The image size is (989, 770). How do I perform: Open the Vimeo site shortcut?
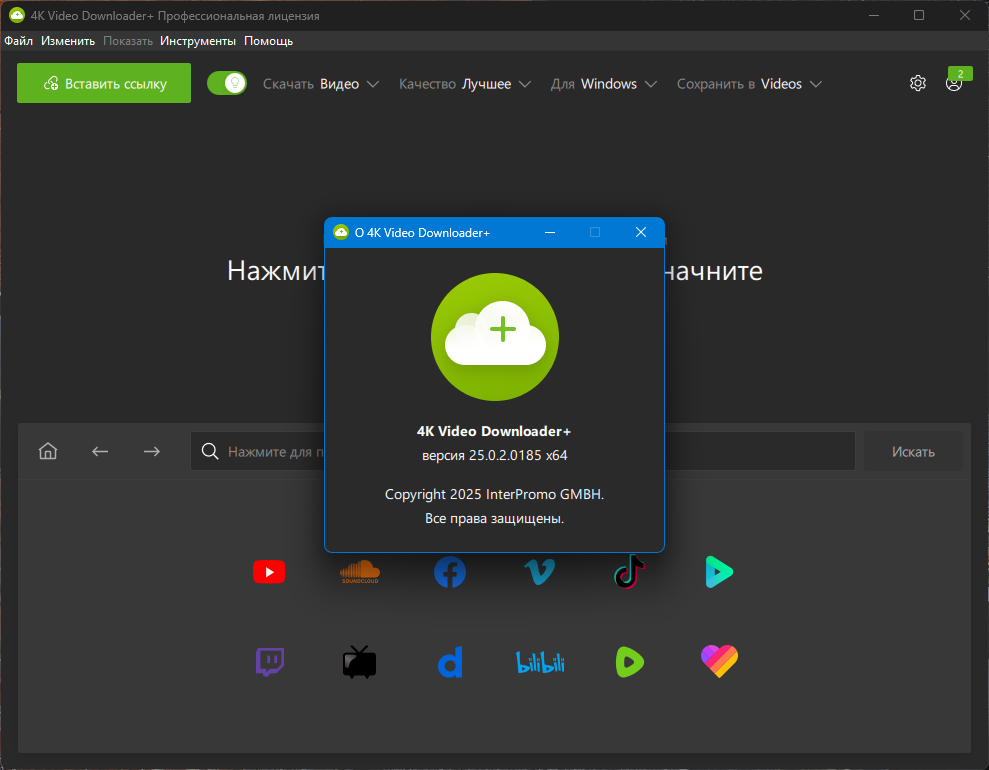pos(540,572)
